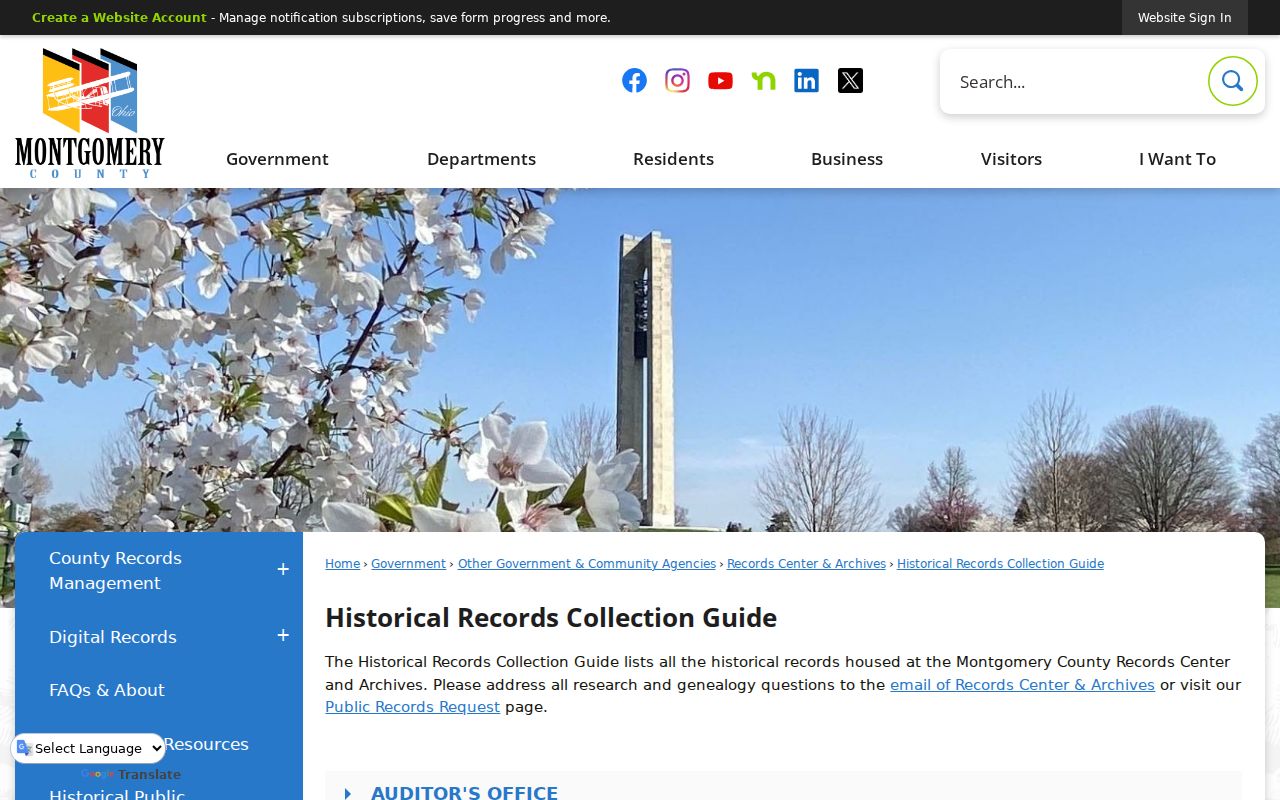This screenshot has width=1280, height=800.
Task: Open the YouTube social icon
Action: (720, 81)
